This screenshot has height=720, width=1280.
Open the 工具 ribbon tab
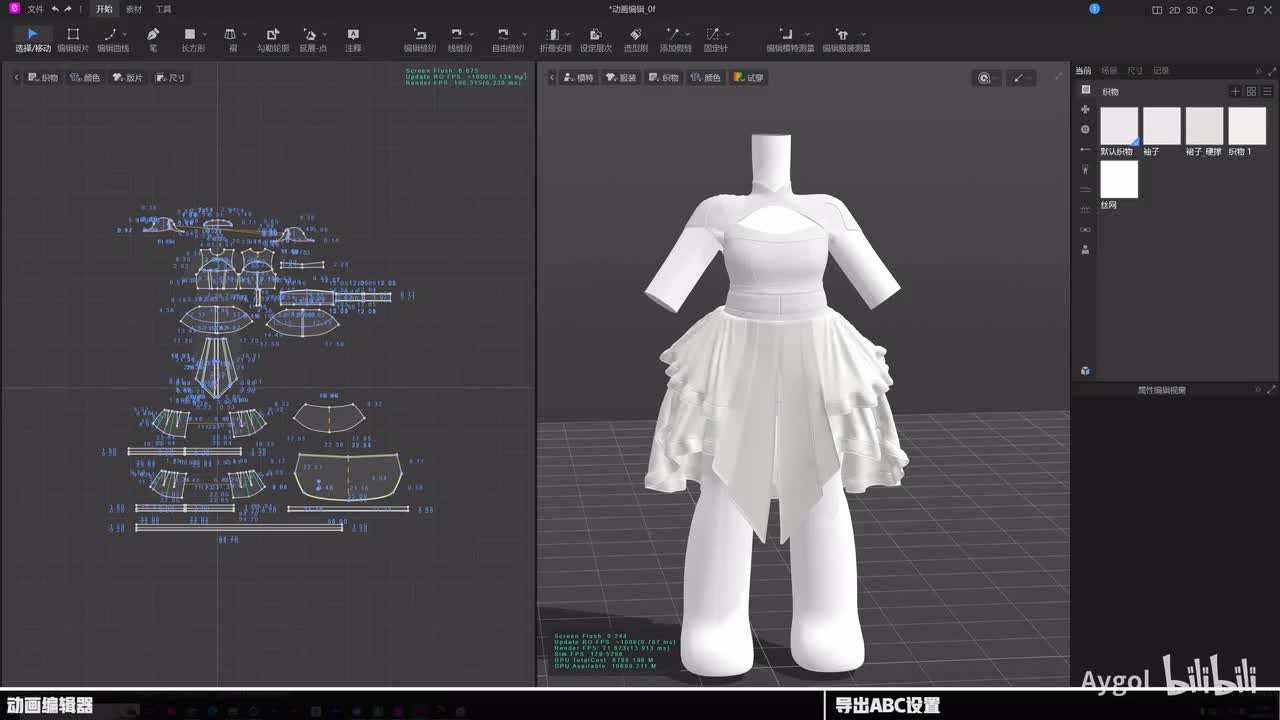163,9
